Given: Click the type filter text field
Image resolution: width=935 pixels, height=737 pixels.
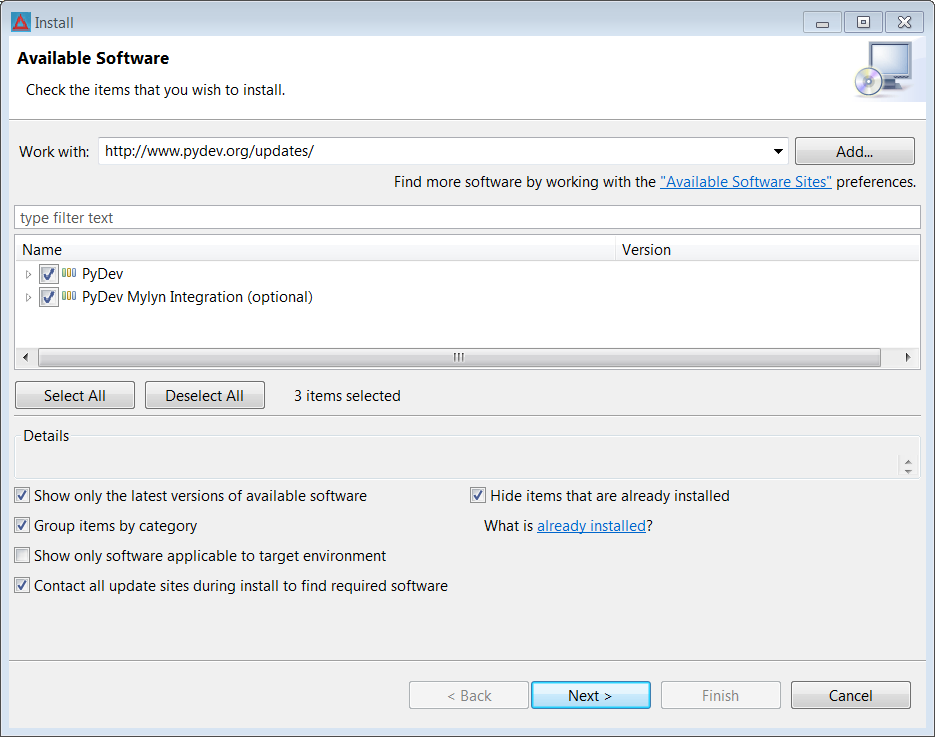Looking at the screenshot, I should point(467,218).
